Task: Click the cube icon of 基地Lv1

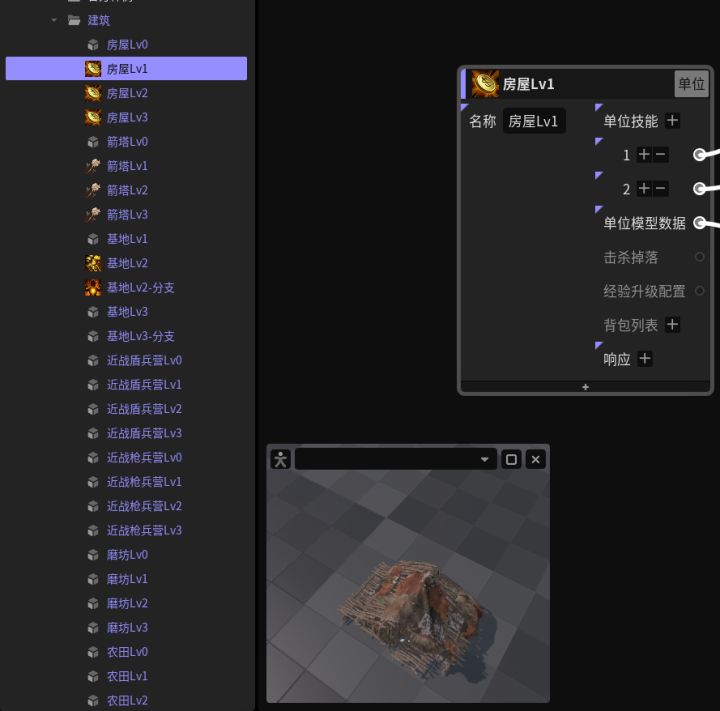Action: click(93, 239)
